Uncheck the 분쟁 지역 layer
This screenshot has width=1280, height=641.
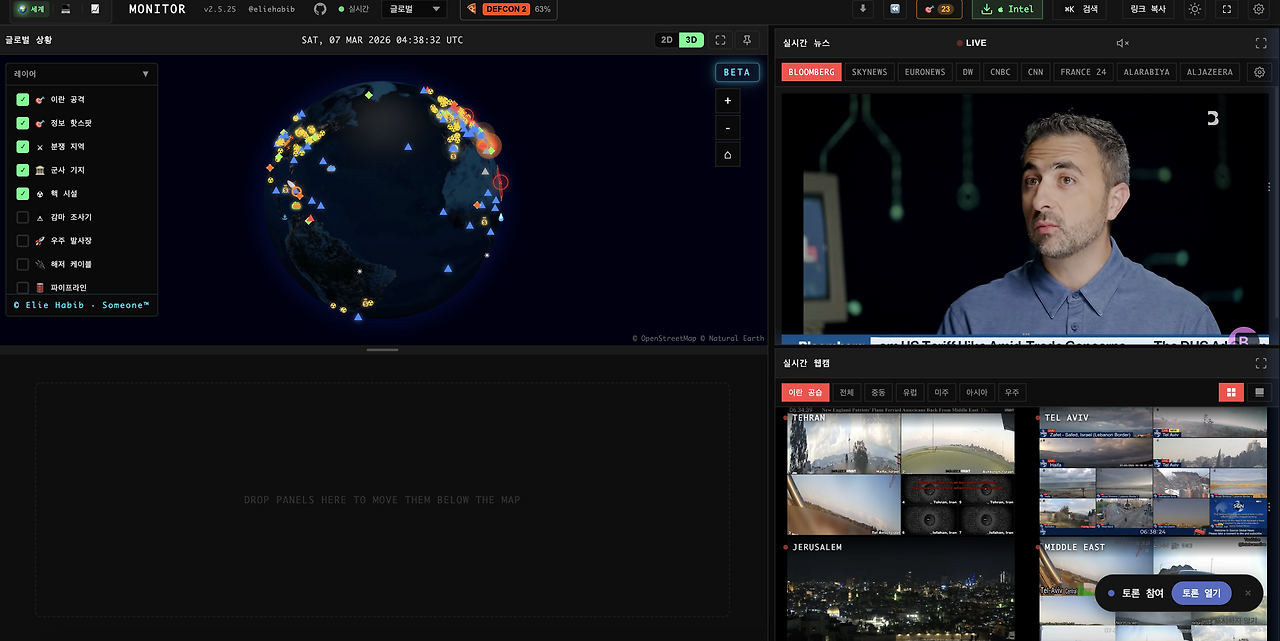(x=23, y=147)
